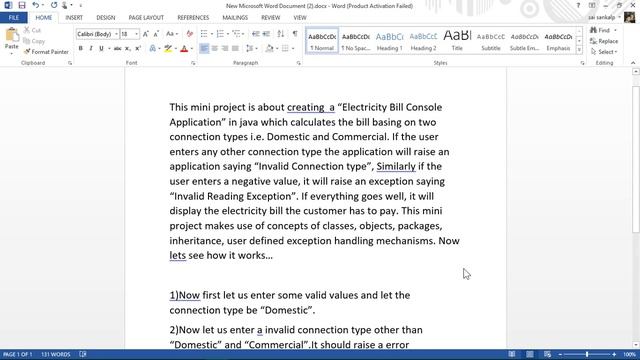640x360 pixels.
Task: Toggle bulleted list
Action: click(x=204, y=34)
